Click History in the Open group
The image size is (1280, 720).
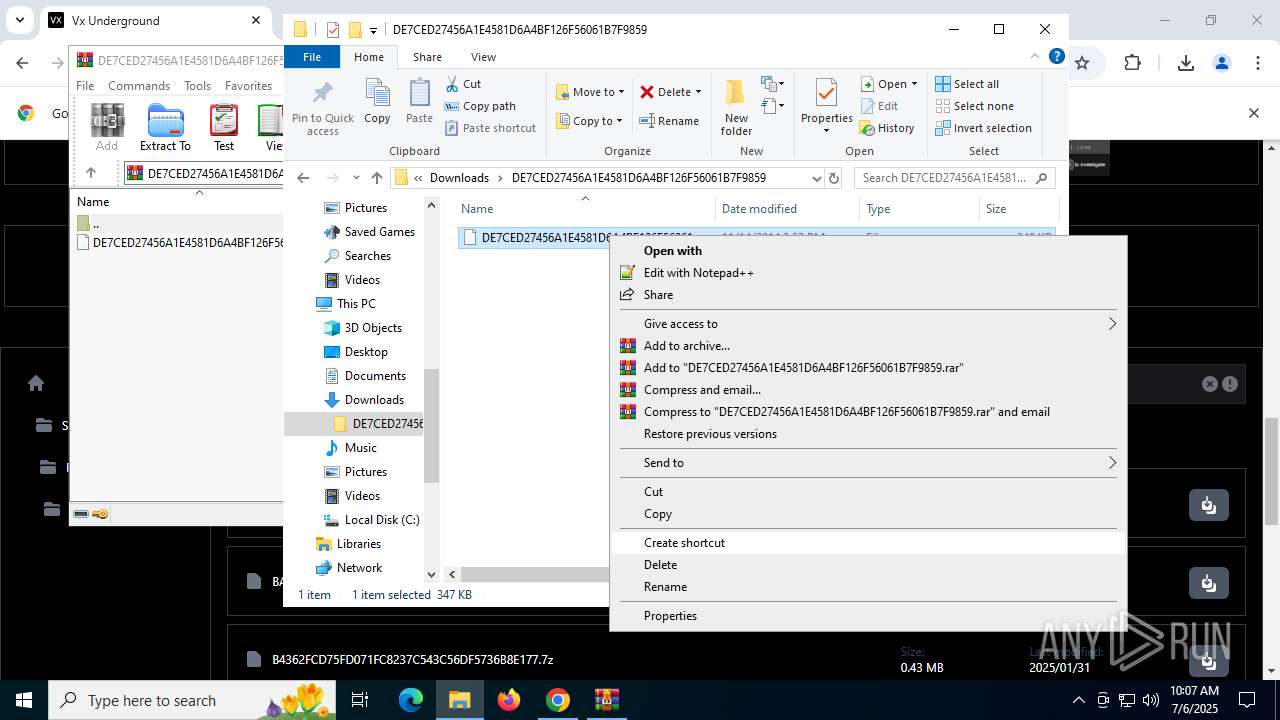point(887,128)
